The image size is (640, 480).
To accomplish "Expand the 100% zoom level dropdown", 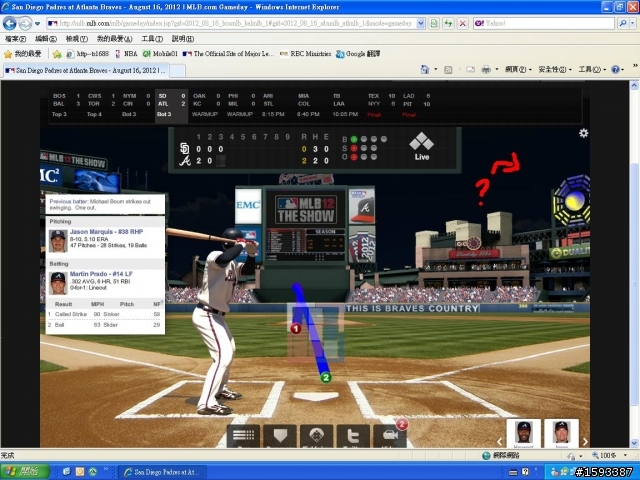I will pos(625,455).
